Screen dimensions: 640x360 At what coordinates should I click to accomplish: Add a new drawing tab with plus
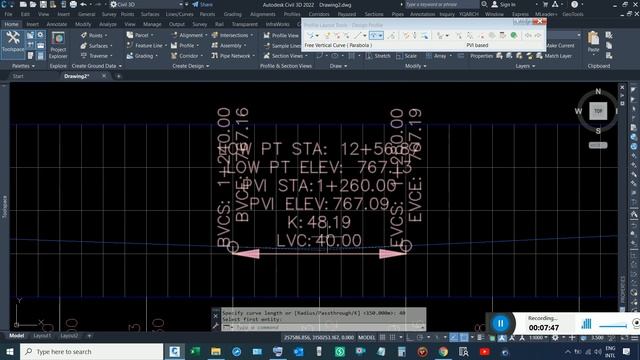(118, 76)
